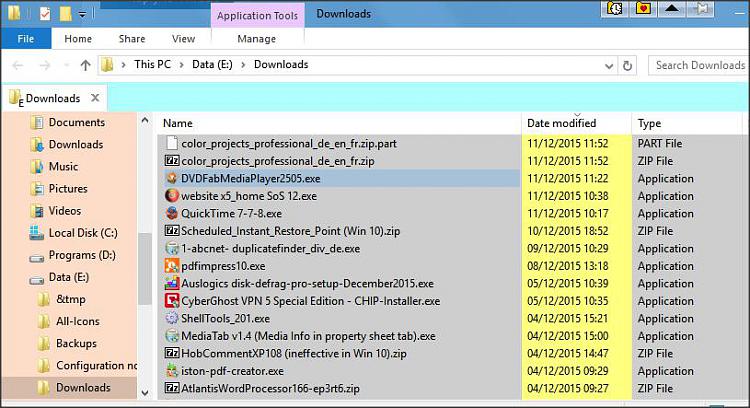Click HobCommentXP108 zip icon
This screenshot has width=750, height=408.
click(x=172, y=353)
